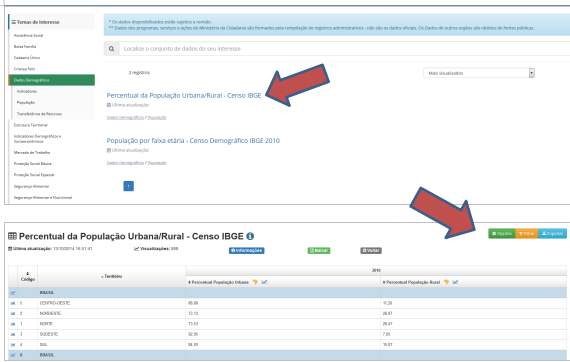Select the NORDESTE territory cell
570x362 pixels.
click(111, 313)
